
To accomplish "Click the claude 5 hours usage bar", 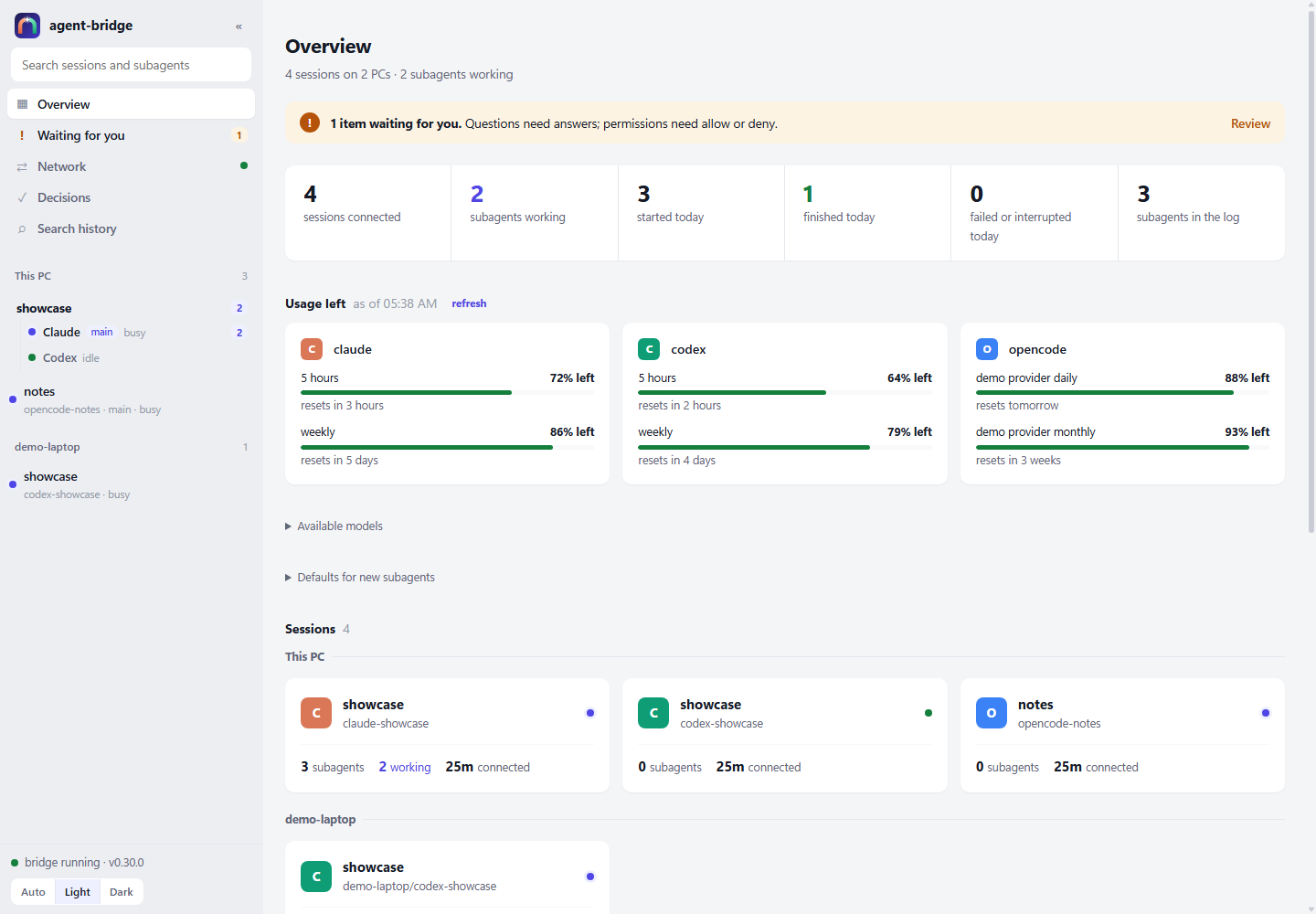I will [x=448, y=392].
